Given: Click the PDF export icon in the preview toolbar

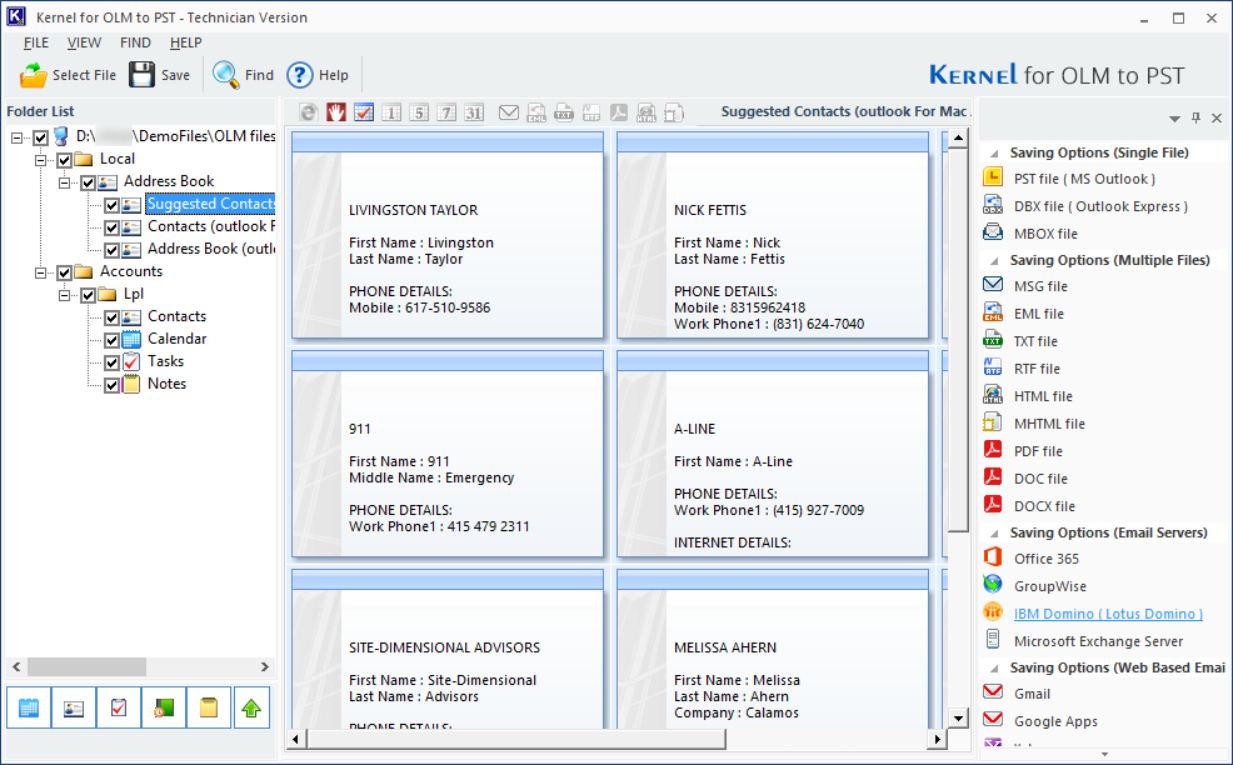Looking at the screenshot, I should pyautogui.click(x=619, y=113).
